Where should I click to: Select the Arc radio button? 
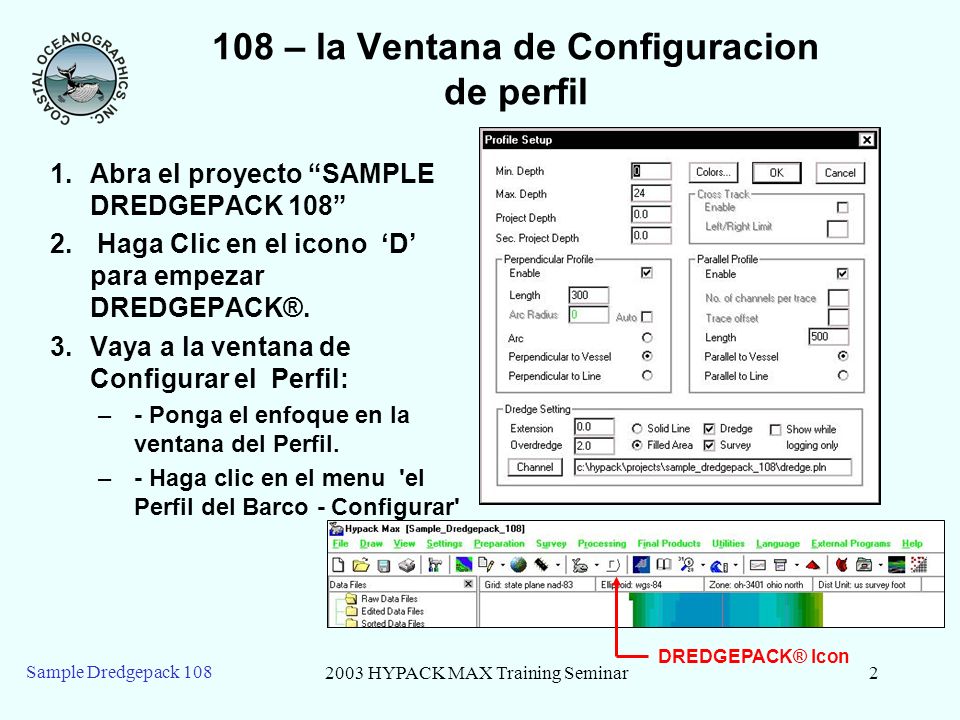coord(647,337)
